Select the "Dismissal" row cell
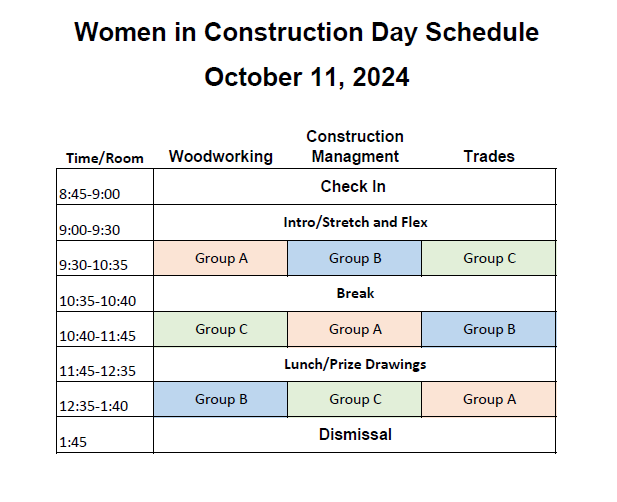The width and height of the screenshot is (617, 502). click(355, 434)
